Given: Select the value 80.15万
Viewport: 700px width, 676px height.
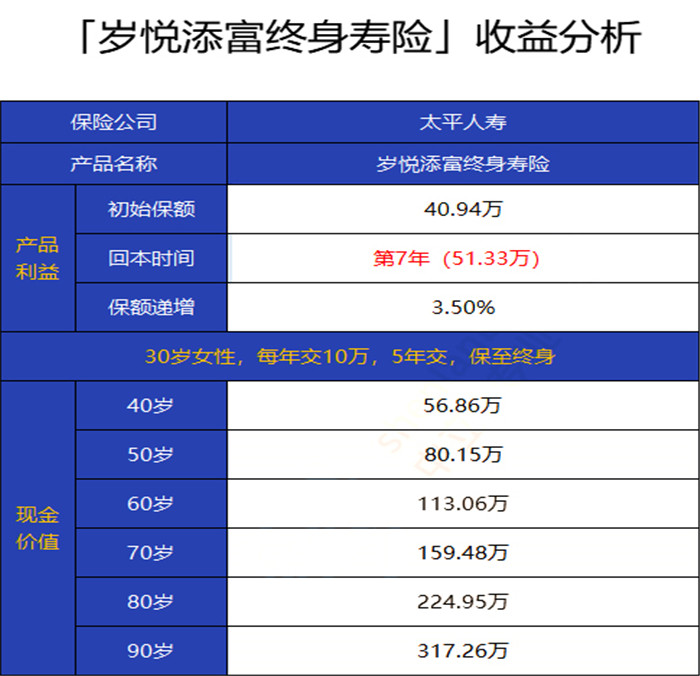Looking at the screenshot, I should pos(463,455).
